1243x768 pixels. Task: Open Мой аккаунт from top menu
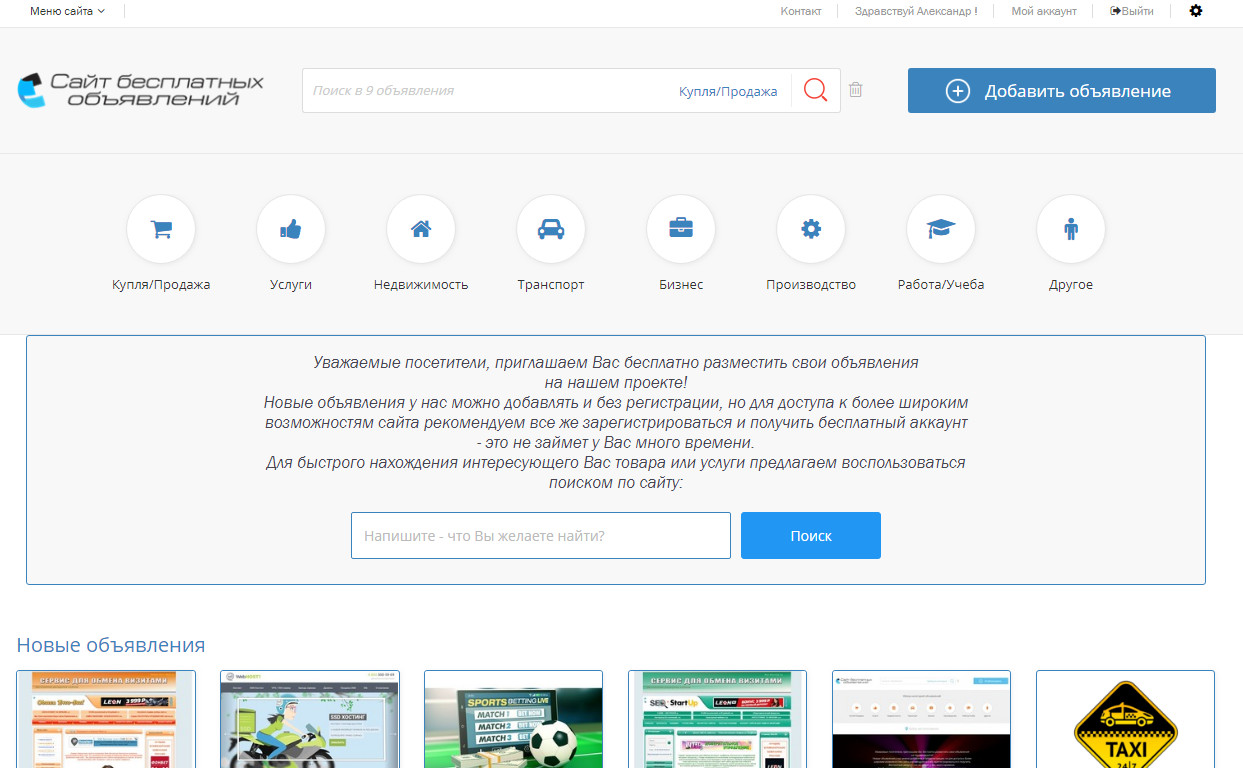coord(1044,11)
